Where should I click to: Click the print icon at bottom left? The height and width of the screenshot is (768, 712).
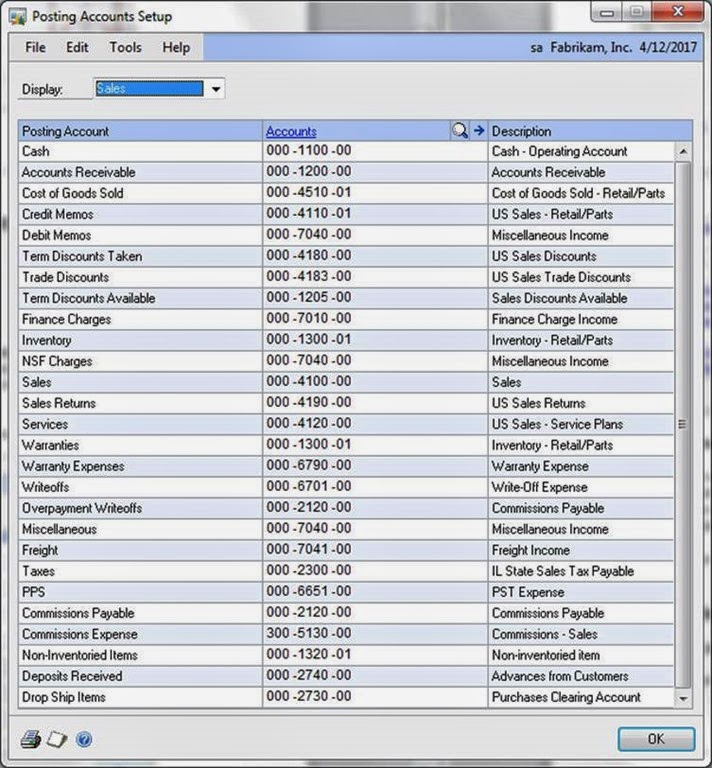(31, 739)
